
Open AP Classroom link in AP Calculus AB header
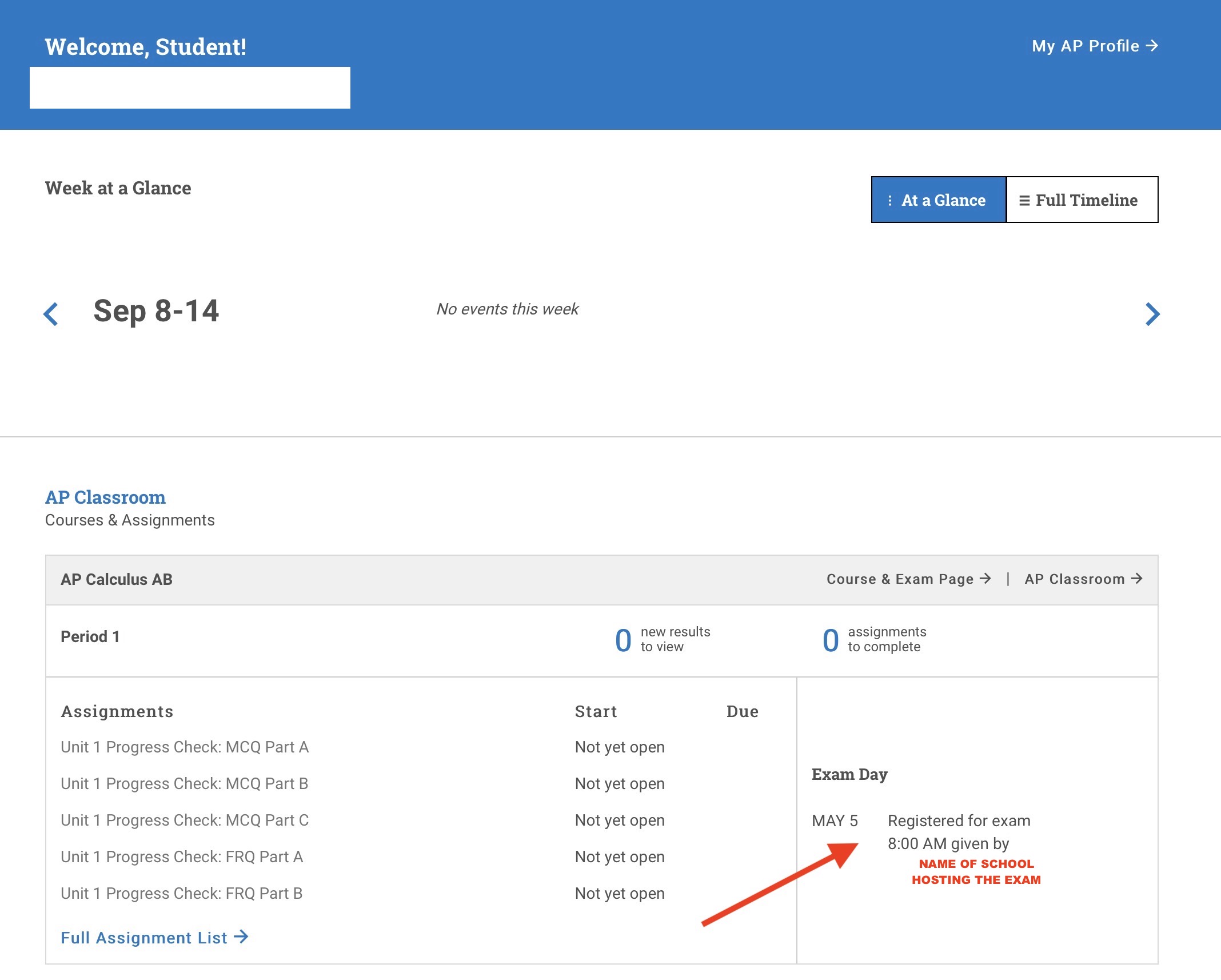[x=1083, y=579]
